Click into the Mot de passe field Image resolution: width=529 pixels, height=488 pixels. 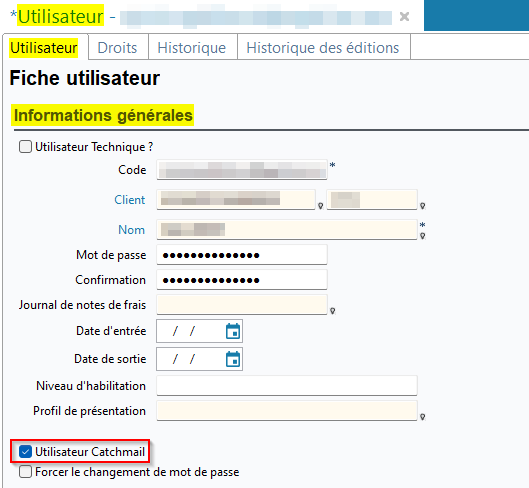[x=242, y=255]
